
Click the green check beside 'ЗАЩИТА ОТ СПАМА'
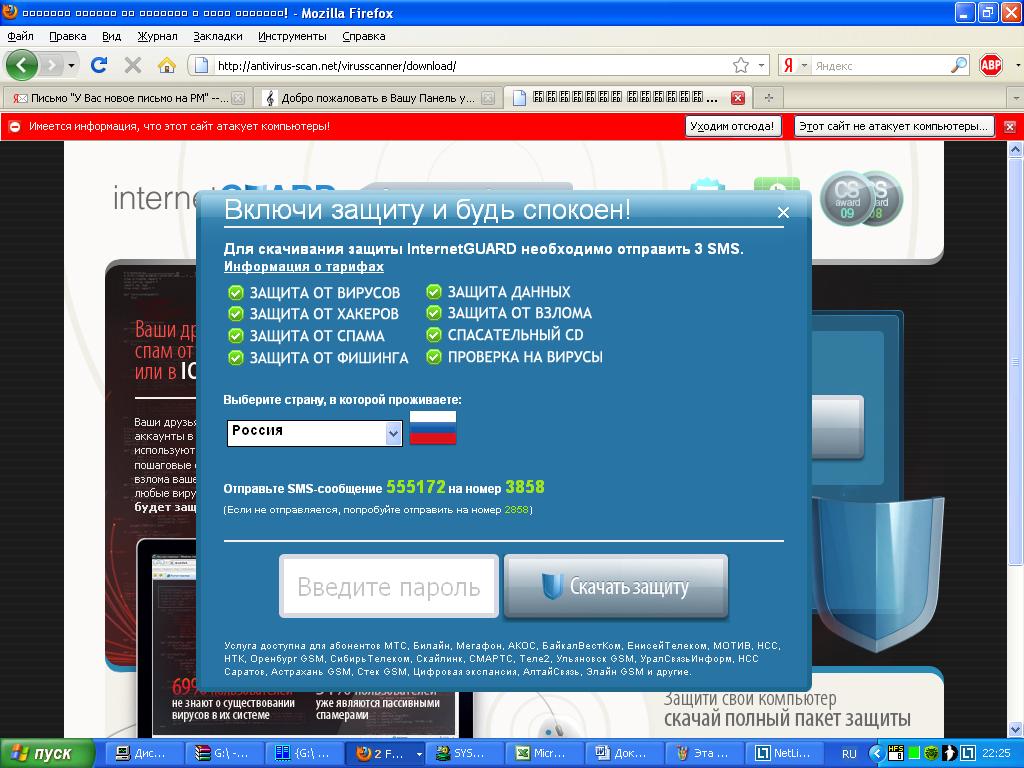coord(236,336)
